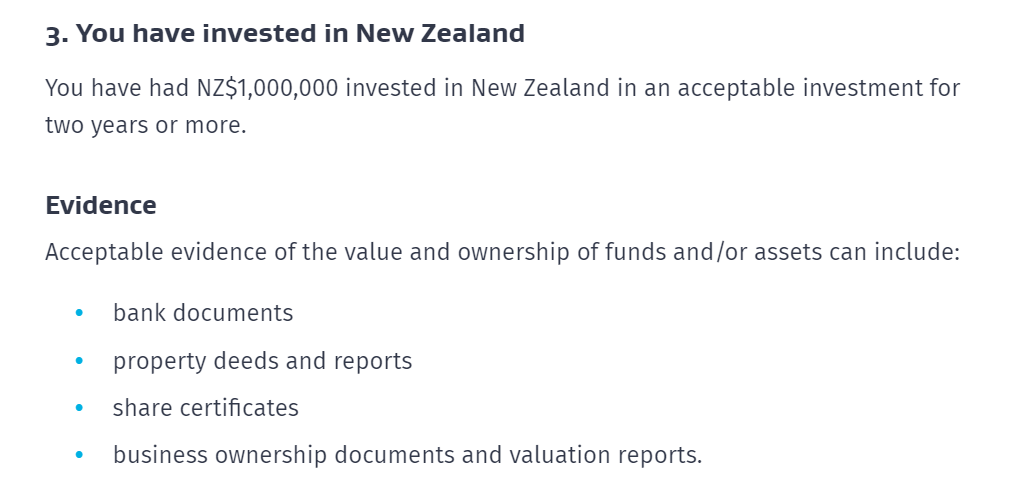
Task: Click the blue bullet beside 'business ownership documents'
Action: coord(79,456)
